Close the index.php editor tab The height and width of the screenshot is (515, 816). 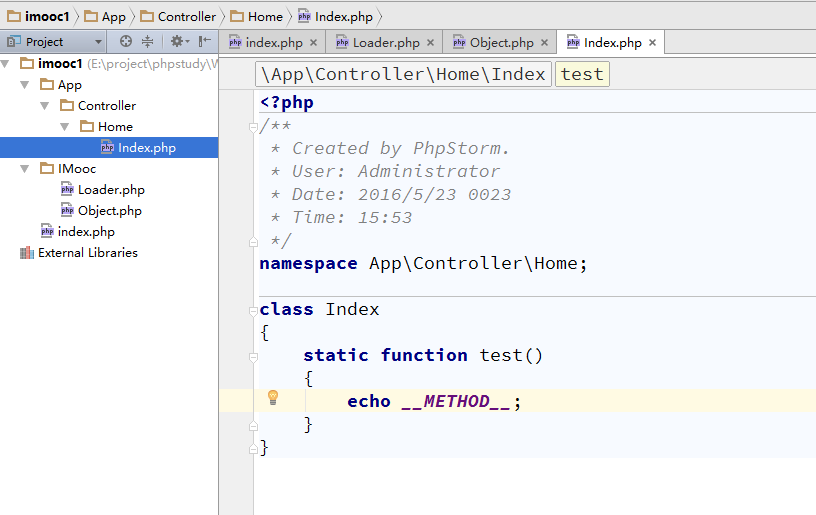tap(313, 43)
